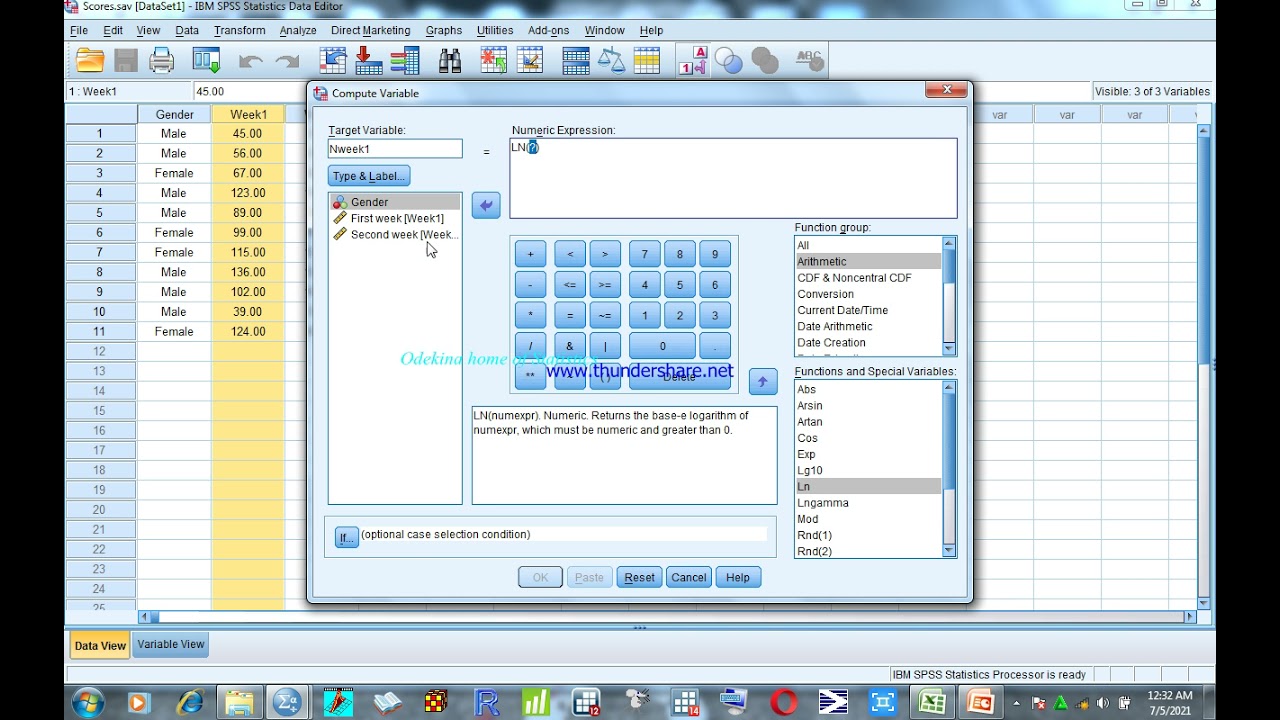Open the Excel icon in the taskbar
Viewport: 1280px width, 720px height.
[932, 702]
